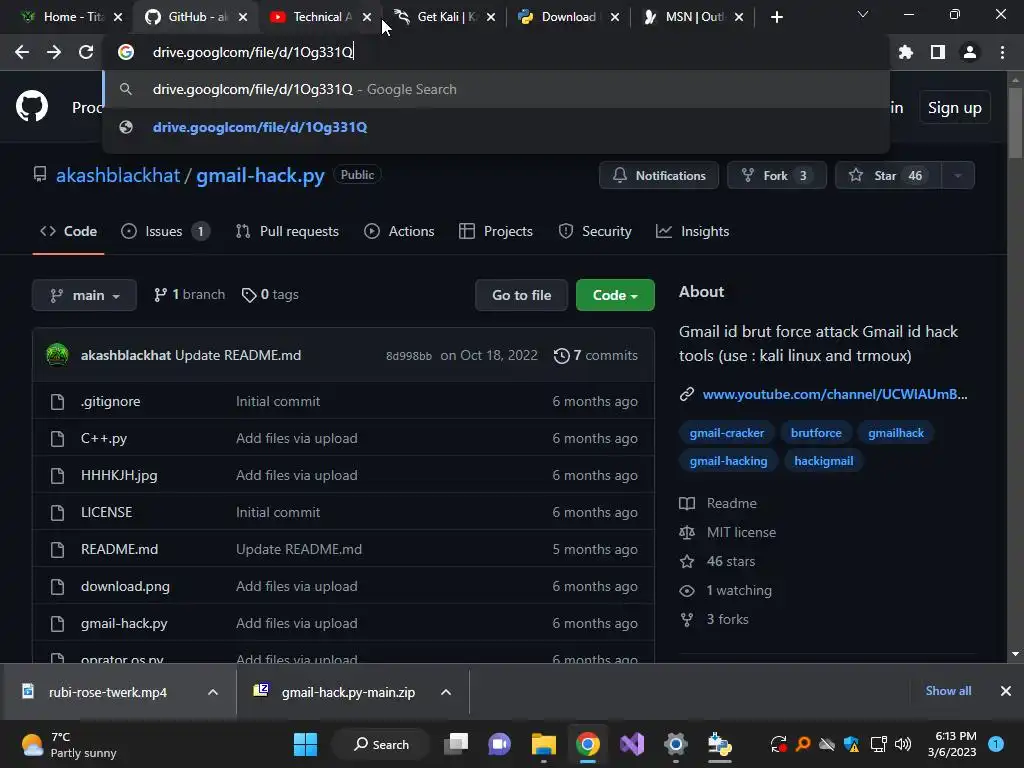Image resolution: width=1024 pixels, height=768 pixels.
Task: Open the Projects tab
Action: coord(496,231)
